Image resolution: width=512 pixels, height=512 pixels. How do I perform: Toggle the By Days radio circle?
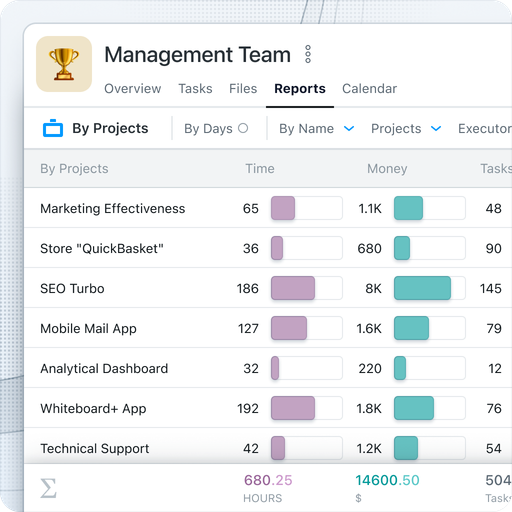tap(243, 128)
